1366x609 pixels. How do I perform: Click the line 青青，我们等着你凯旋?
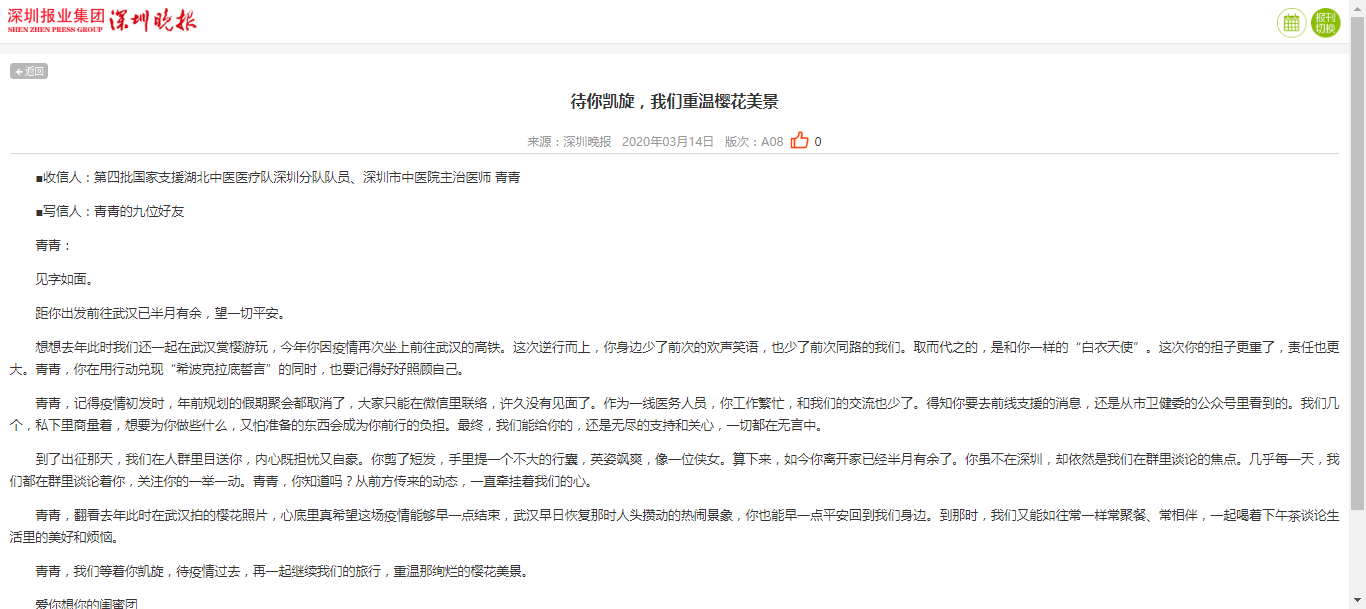[x=281, y=572]
